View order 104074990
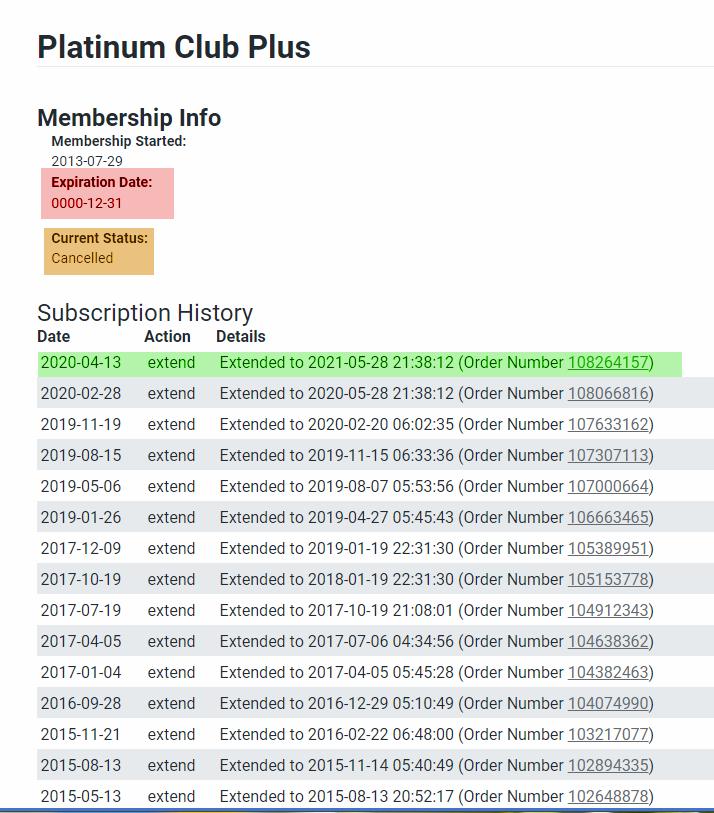714x813 pixels. tap(608, 704)
